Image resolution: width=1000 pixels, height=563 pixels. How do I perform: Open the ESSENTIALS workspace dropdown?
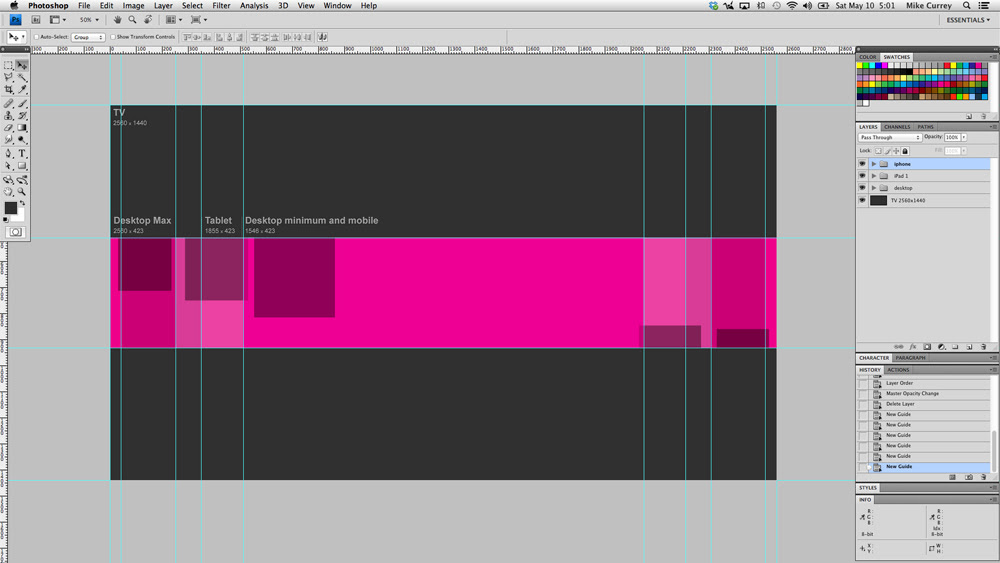(x=968, y=20)
